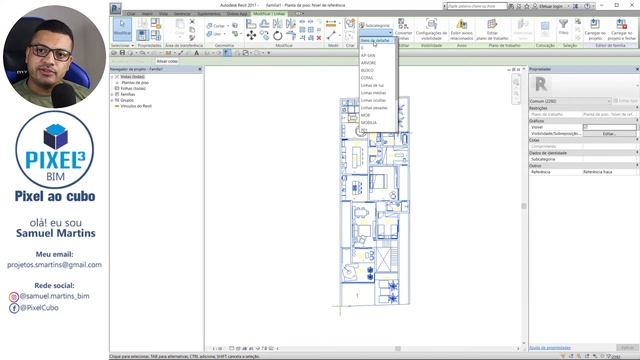The width and height of the screenshot is (640, 360).
Task: Toggle the Visível checkbox in Properties
Action: coord(586,127)
